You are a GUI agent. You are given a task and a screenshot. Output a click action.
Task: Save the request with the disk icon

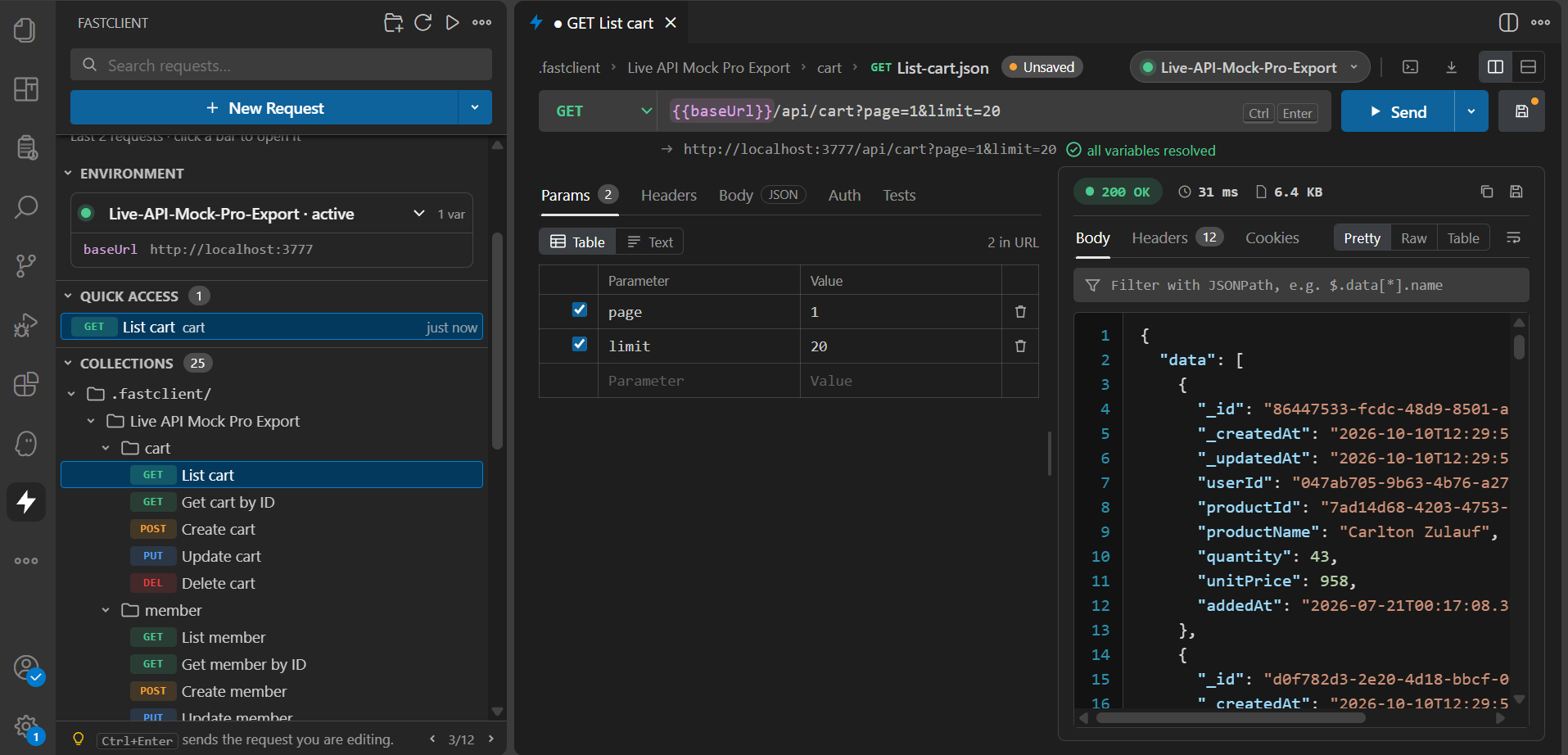(x=1521, y=111)
